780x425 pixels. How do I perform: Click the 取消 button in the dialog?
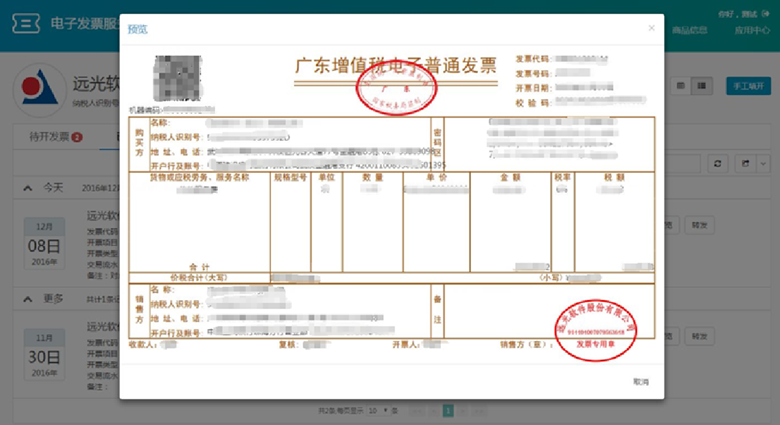pos(640,382)
